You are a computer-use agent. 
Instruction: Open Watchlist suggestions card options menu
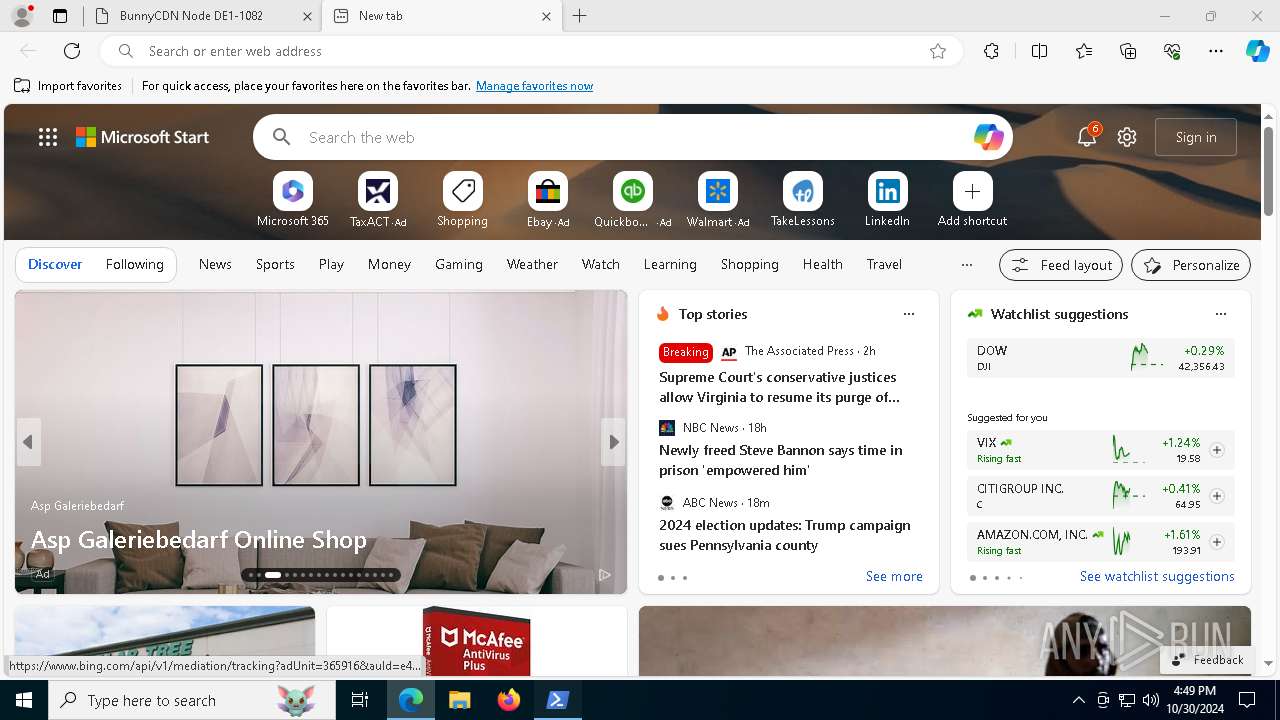point(1221,314)
